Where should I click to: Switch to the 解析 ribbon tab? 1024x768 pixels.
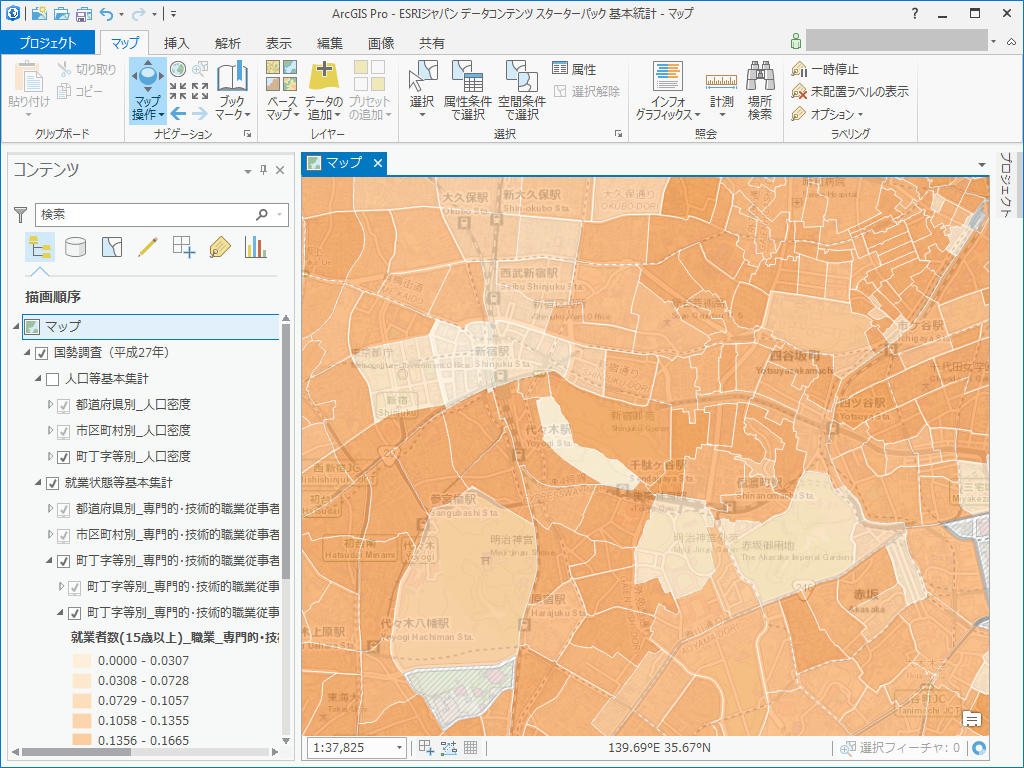227,43
